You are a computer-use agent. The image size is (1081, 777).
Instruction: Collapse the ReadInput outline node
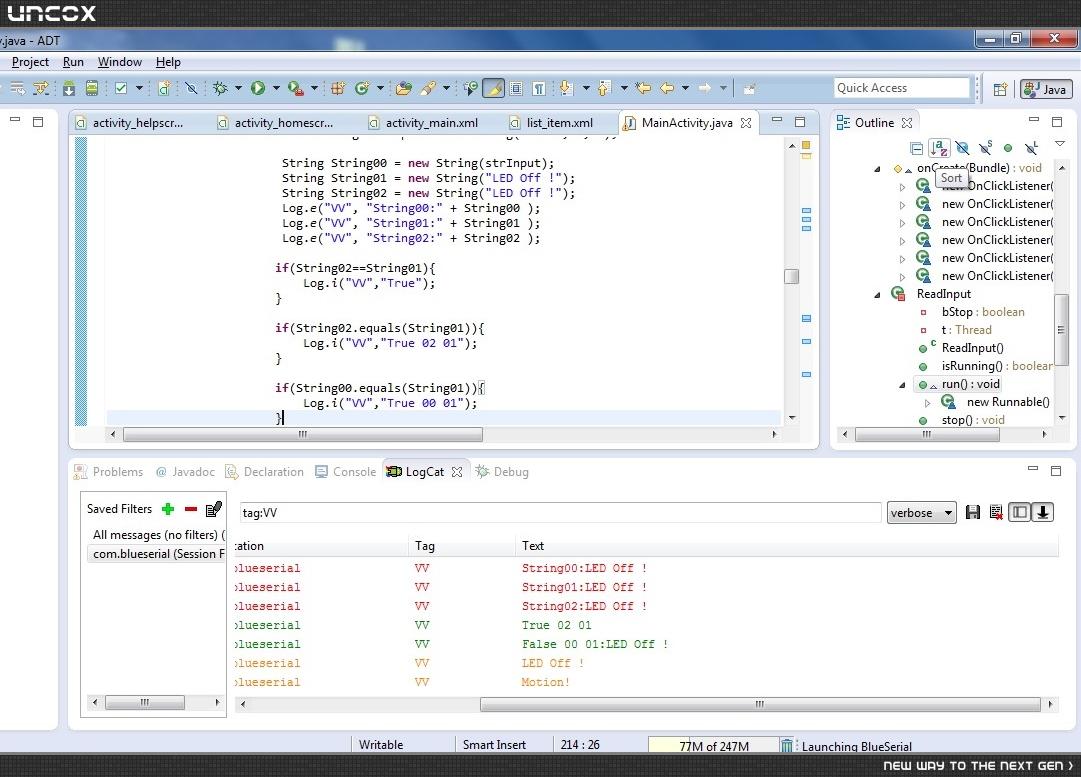(x=877, y=294)
